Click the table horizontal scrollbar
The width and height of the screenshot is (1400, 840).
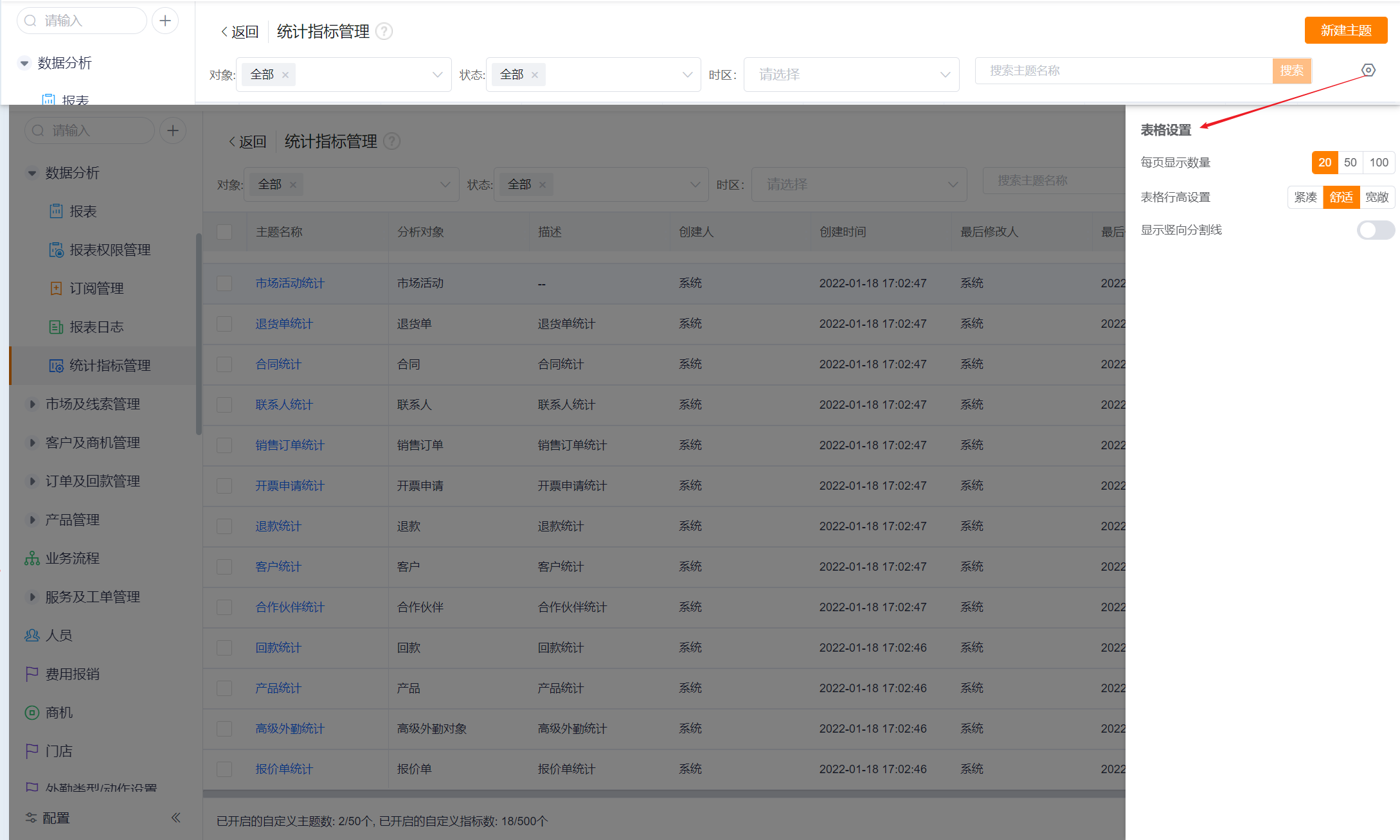664,794
